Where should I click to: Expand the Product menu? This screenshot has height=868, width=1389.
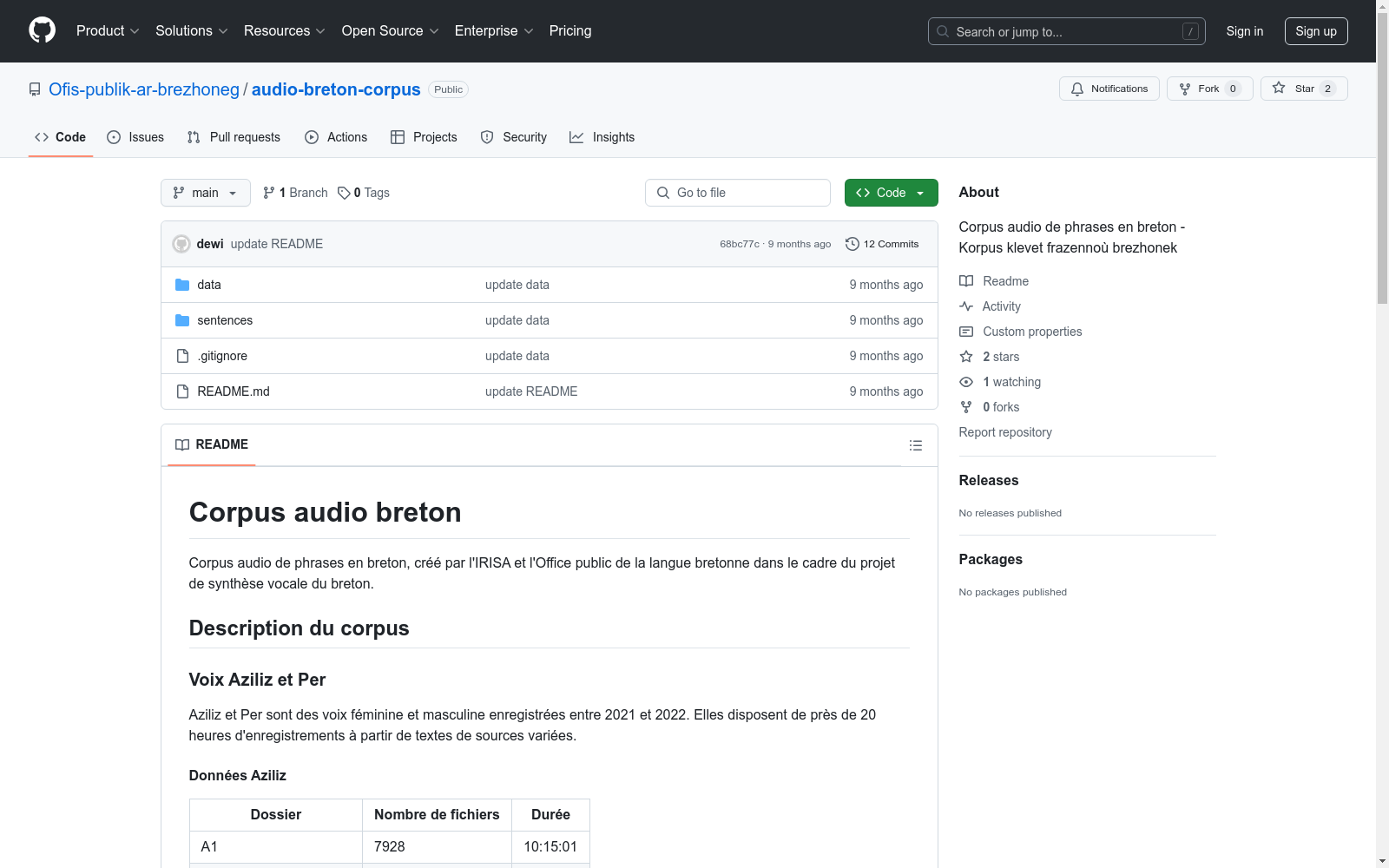point(108,30)
